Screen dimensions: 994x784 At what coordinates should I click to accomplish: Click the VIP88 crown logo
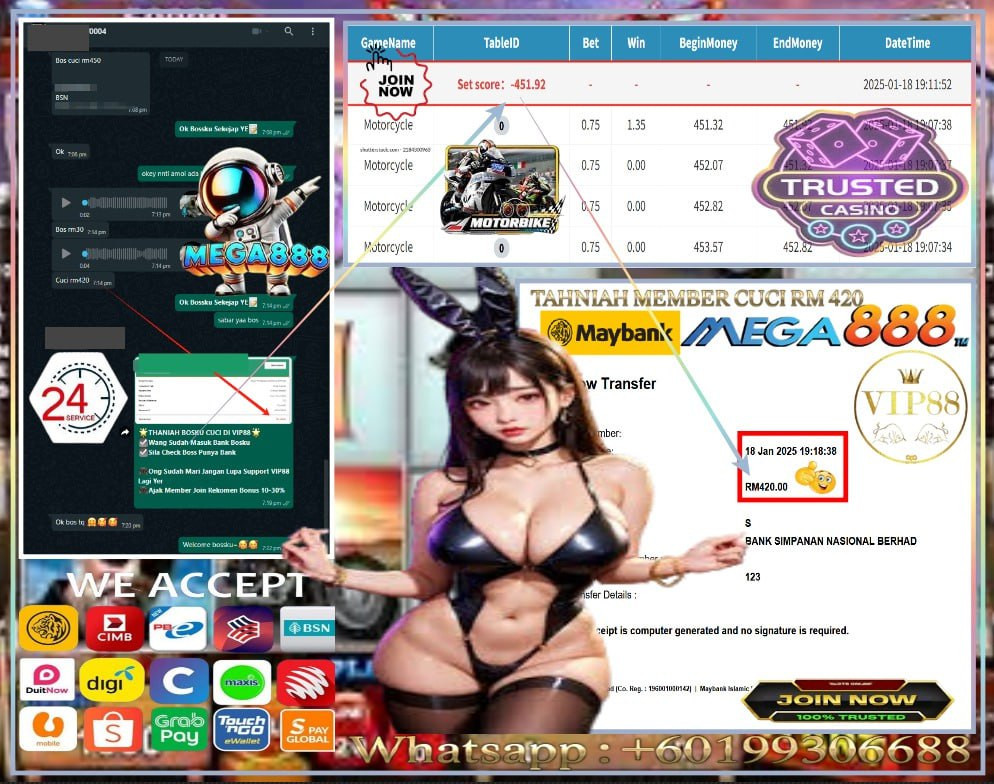[910, 407]
